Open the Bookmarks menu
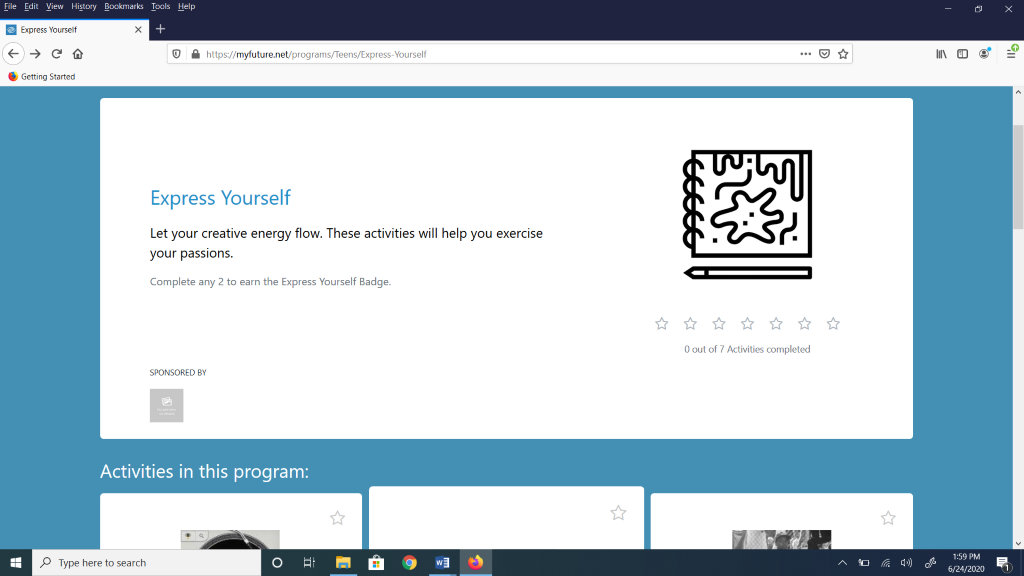Image resolution: width=1024 pixels, height=576 pixels. tap(124, 6)
